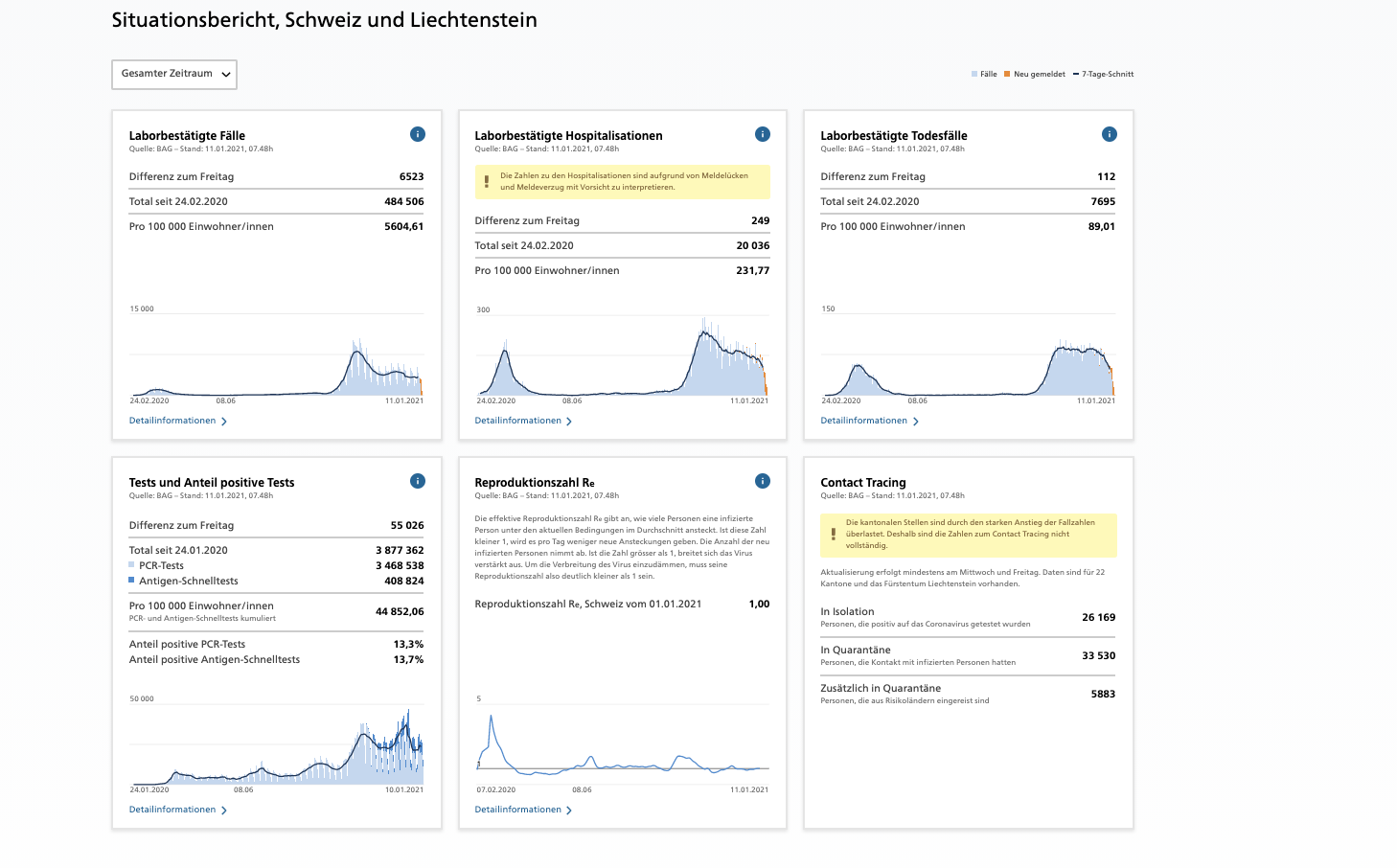Open Detailinformationen for Reproduktionszahl
The image size is (1397, 868).
point(523,810)
